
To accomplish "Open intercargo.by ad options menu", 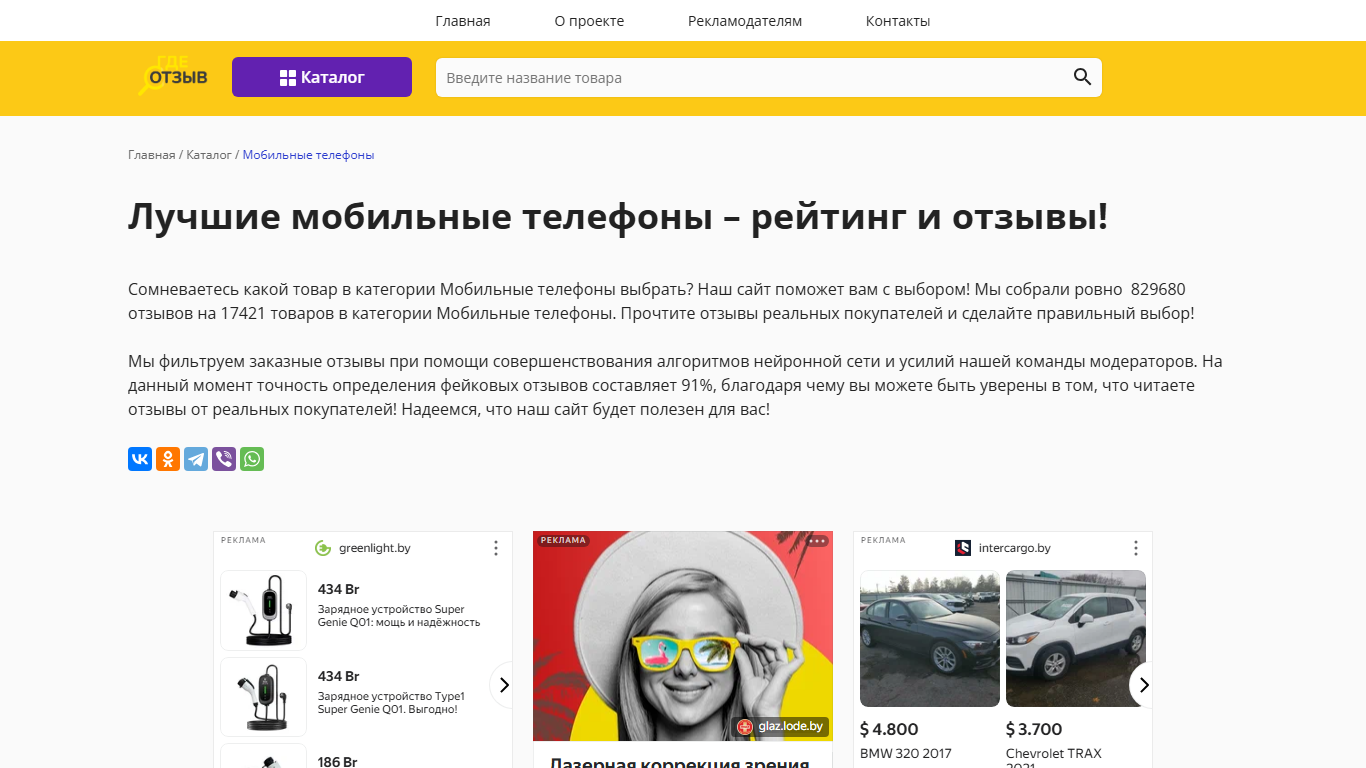I will (x=1136, y=548).
